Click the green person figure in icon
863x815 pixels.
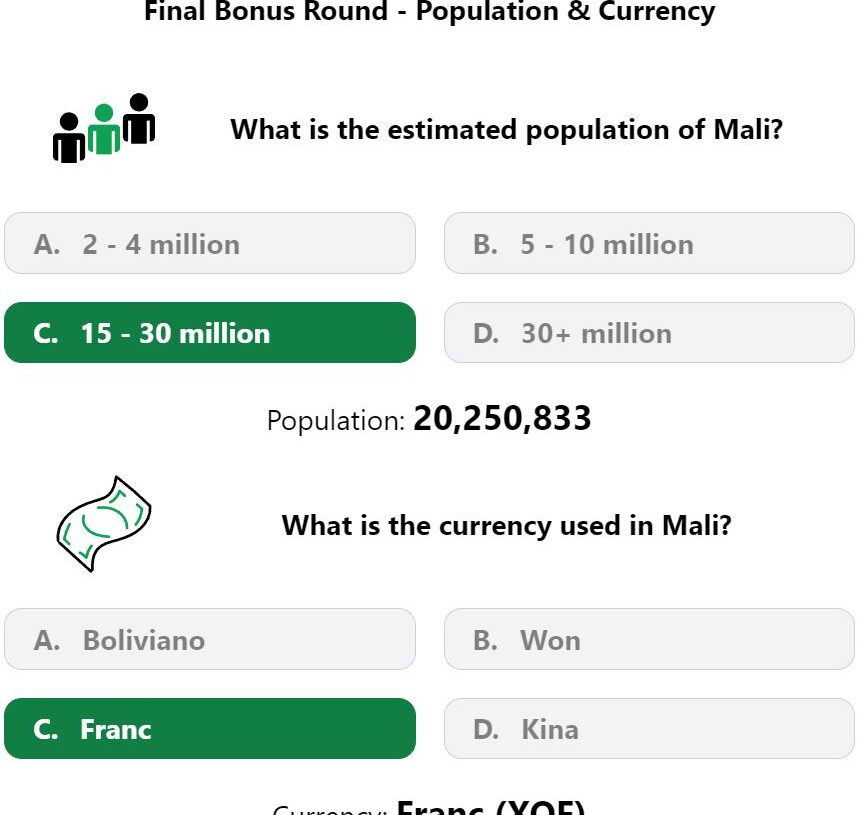104,129
